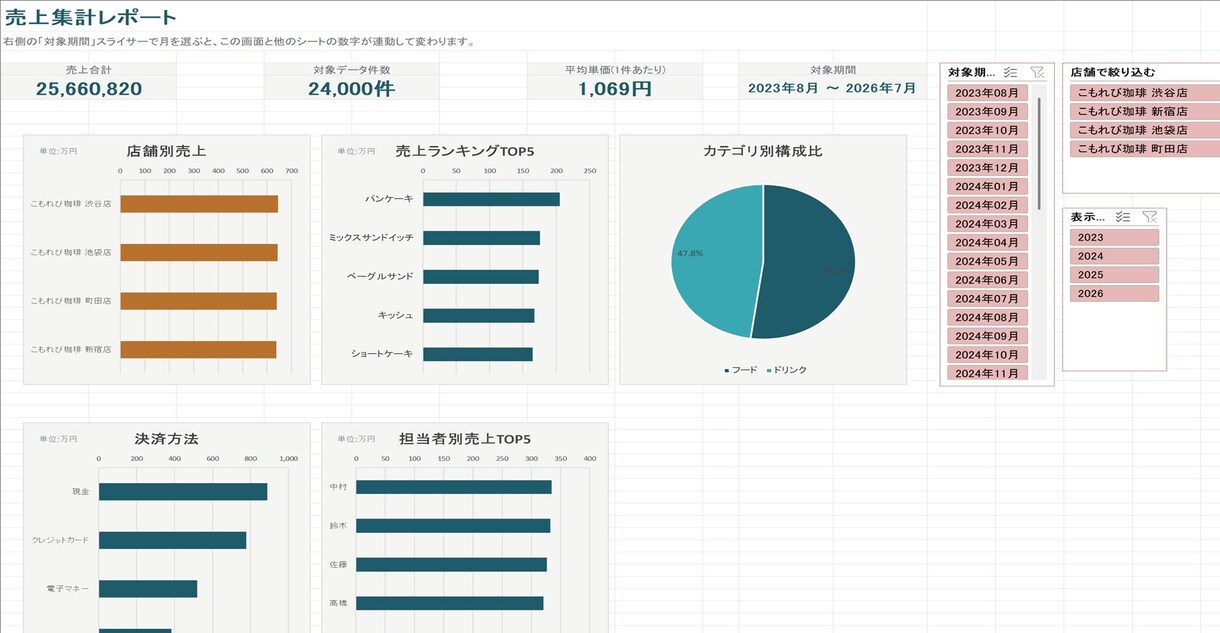Toggle multi-select in the 対象期 slicer
The image size is (1220, 633).
(x=1010, y=72)
